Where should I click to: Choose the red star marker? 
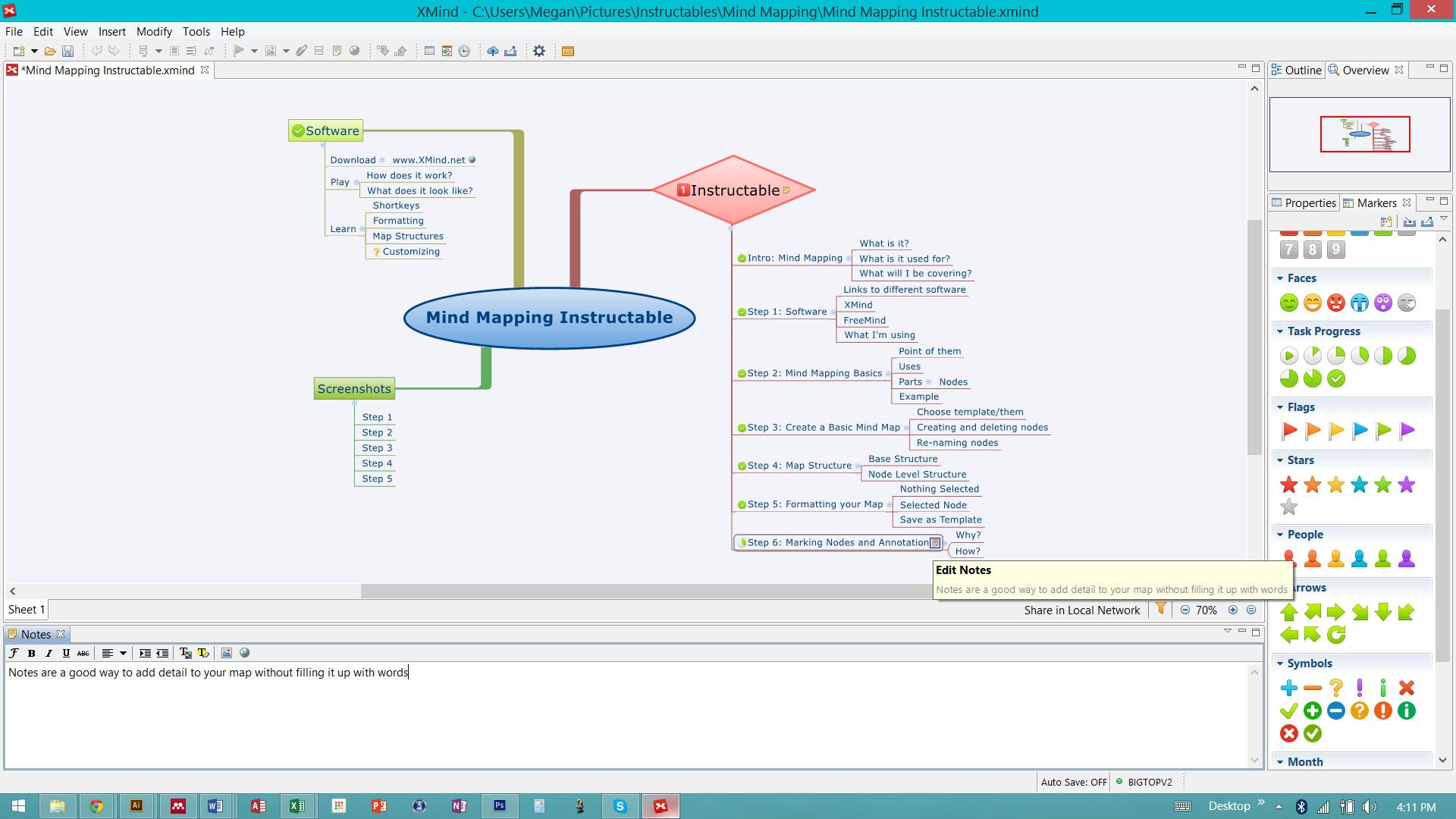click(1288, 484)
